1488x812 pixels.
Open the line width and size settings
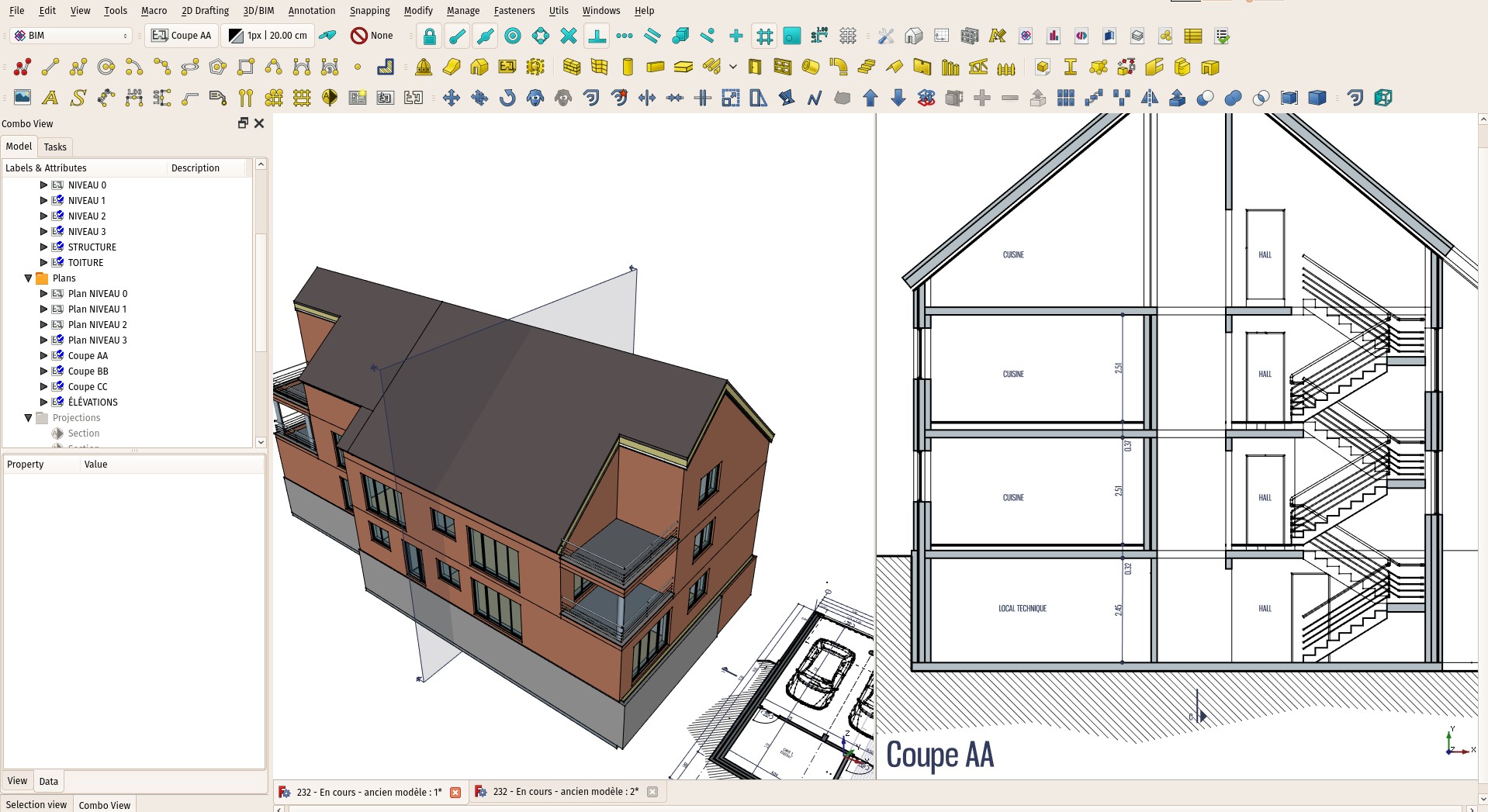tap(268, 36)
